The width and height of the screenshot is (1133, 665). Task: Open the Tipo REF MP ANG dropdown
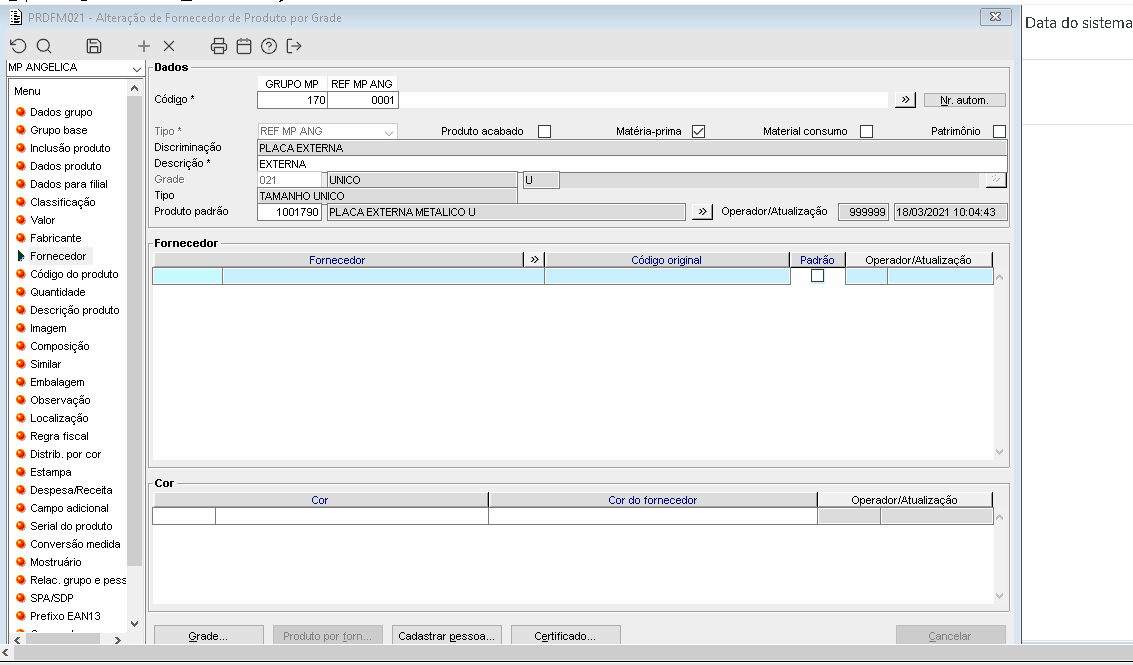point(389,132)
